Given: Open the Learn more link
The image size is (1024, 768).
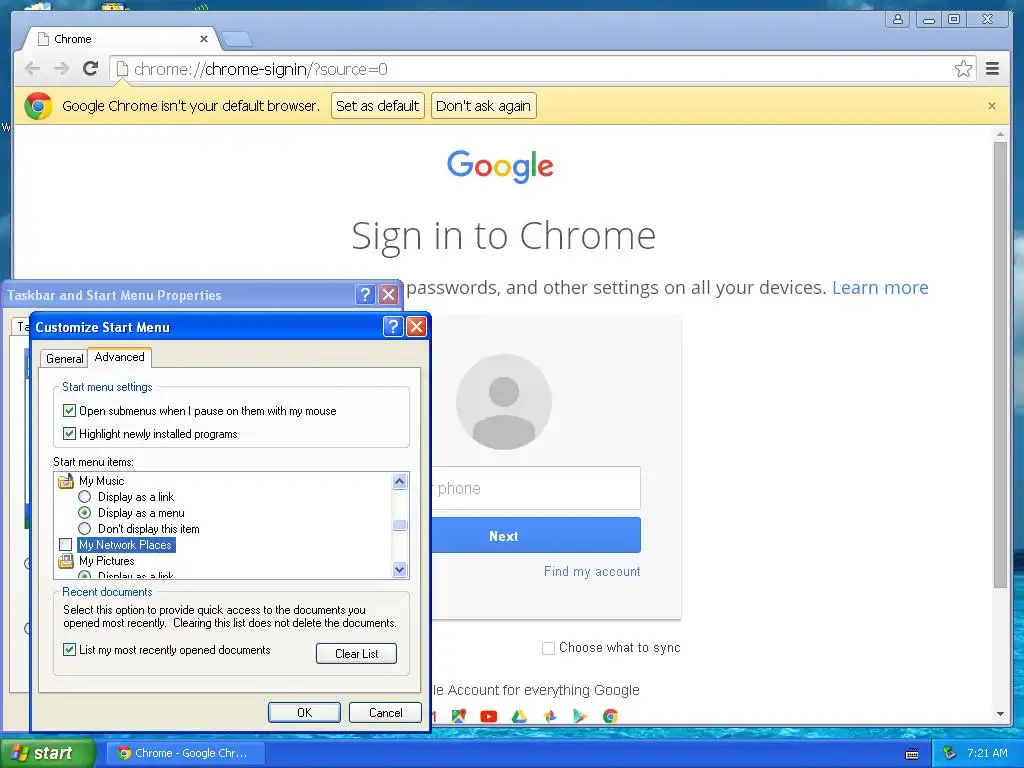Looking at the screenshot, I should (880, 287).
